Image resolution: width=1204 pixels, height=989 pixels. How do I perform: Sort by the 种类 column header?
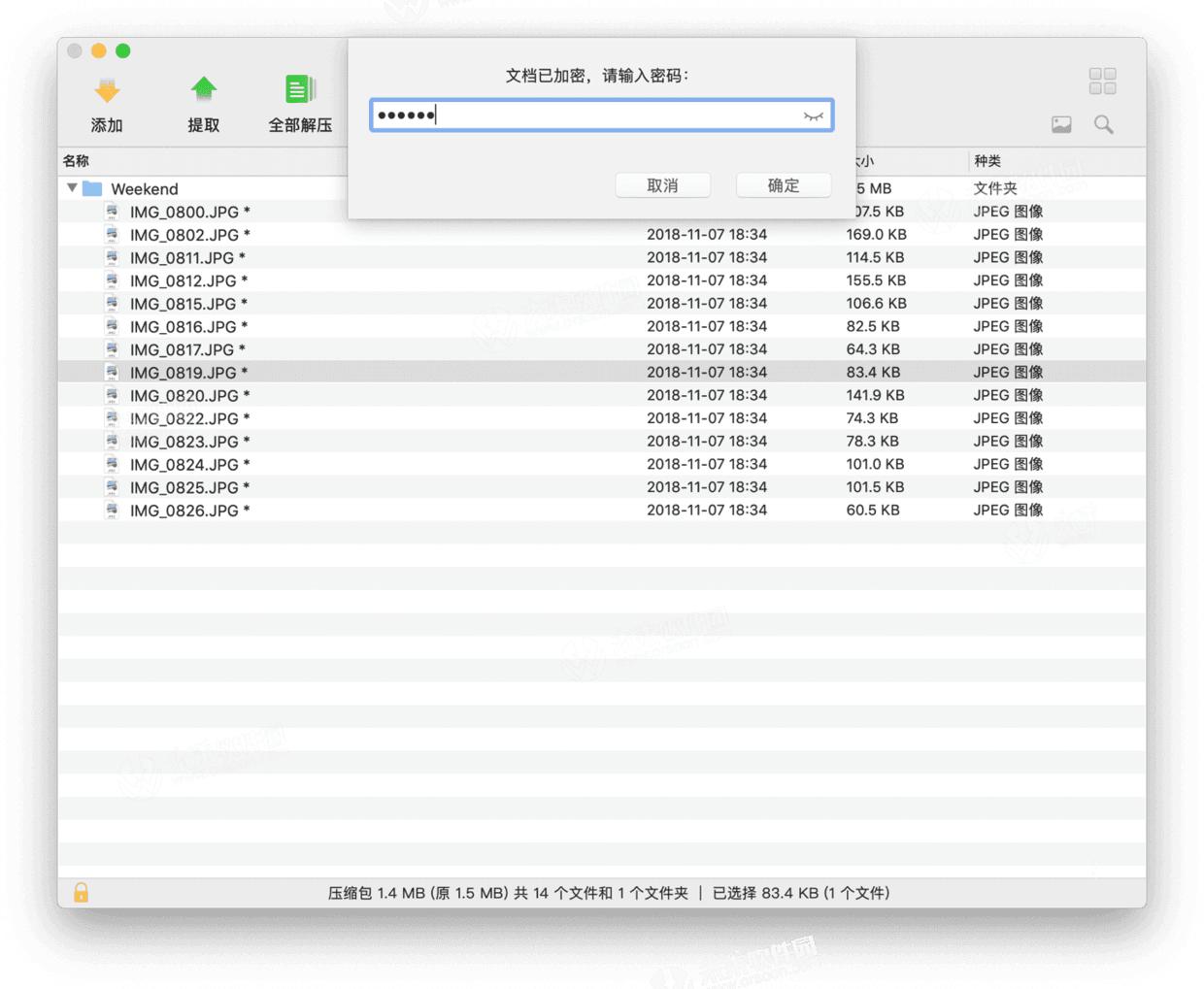[987, 161]
